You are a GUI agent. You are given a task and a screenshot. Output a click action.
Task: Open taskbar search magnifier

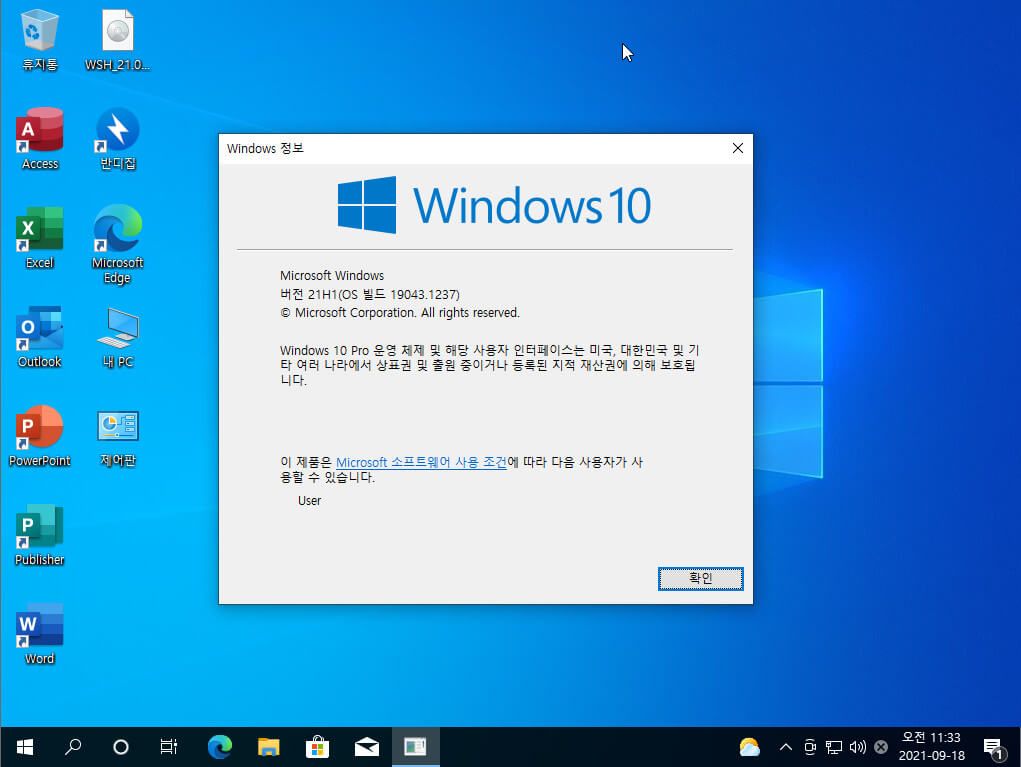(73, 747)
